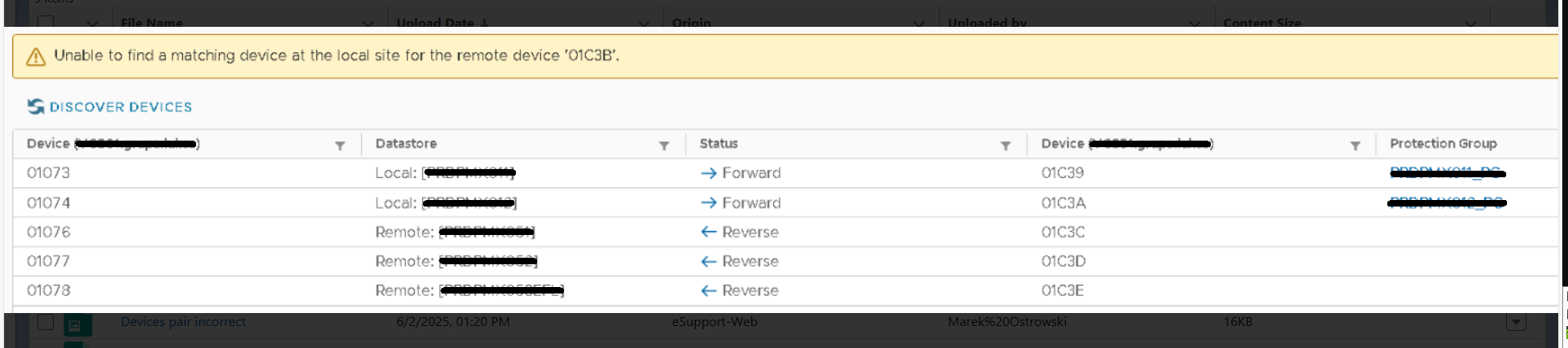The image size is (1568, 348).
Task: Sort by the Protection Group column header
Action: click(x=1443, y=144)
